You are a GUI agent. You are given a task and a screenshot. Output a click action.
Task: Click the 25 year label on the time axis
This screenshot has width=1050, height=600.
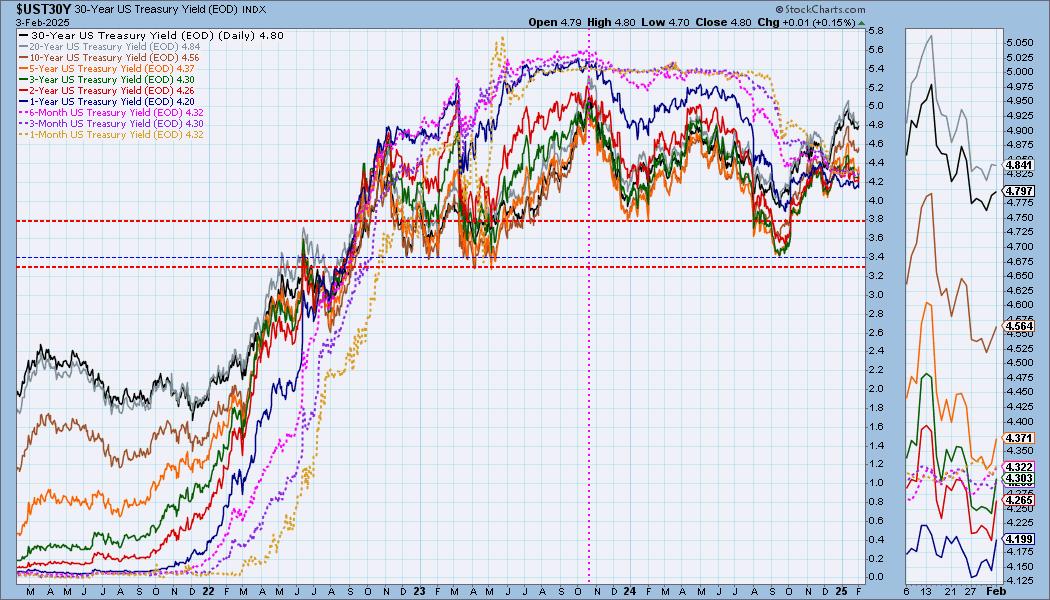point(840,591)
